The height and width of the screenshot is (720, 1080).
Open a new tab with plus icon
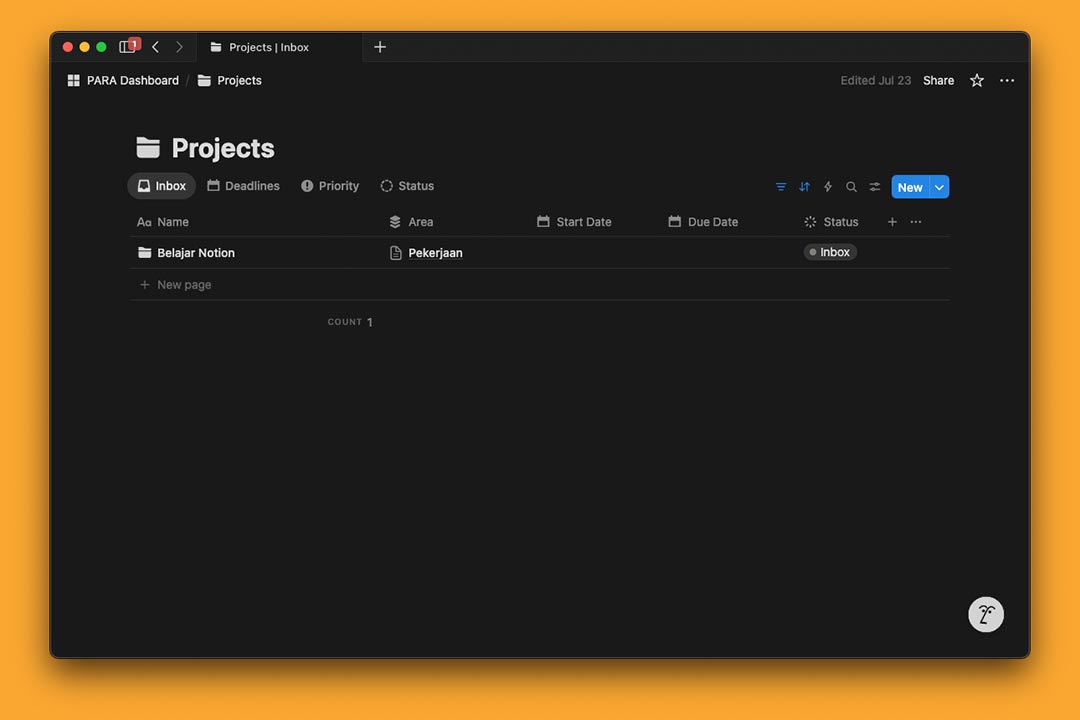[x=380, y=47]
